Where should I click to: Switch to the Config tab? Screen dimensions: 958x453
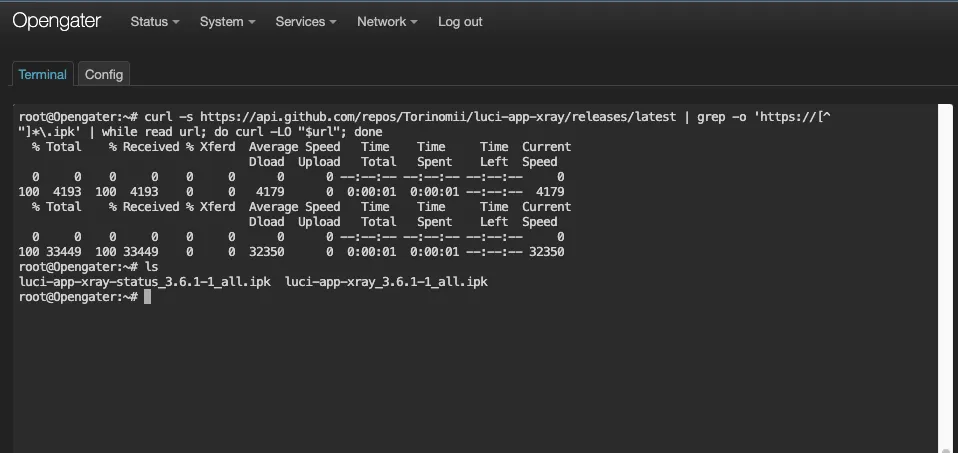tap(104, 74)
